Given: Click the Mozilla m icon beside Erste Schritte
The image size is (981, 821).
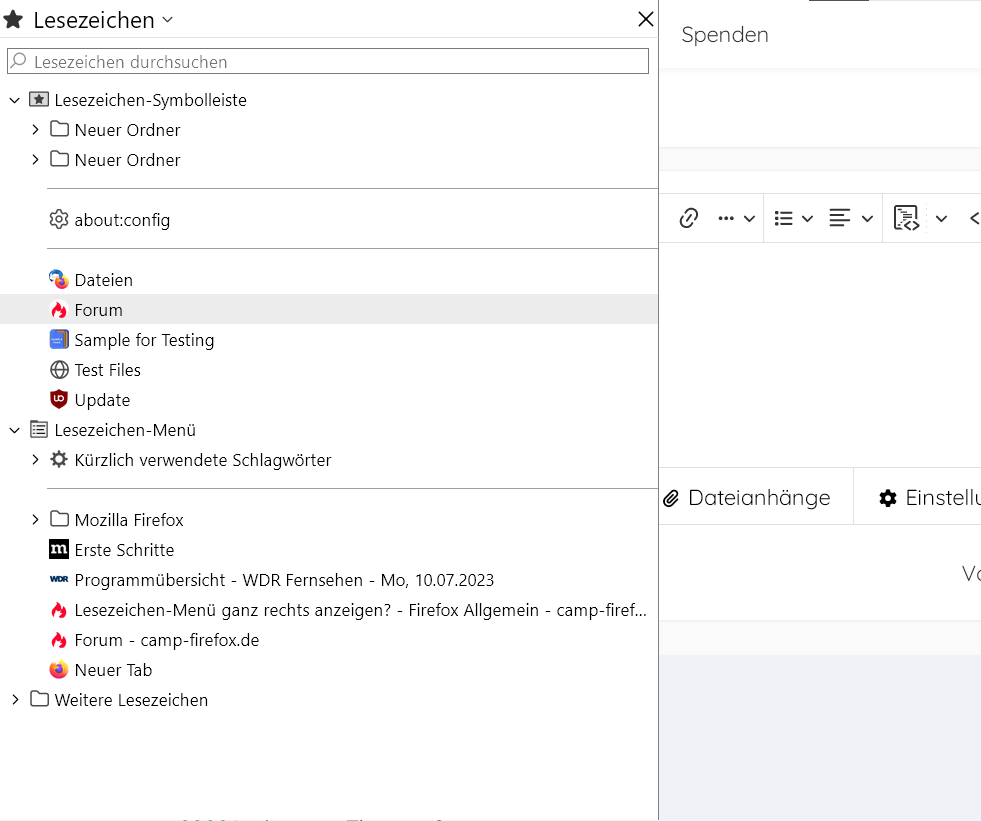Looking at the screenshot, I should [59, 549].
